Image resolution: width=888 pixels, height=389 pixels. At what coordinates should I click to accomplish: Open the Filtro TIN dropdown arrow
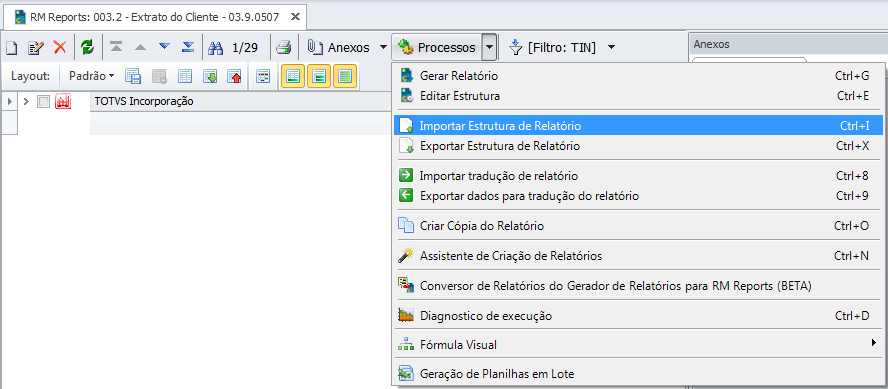pos(611,48)
